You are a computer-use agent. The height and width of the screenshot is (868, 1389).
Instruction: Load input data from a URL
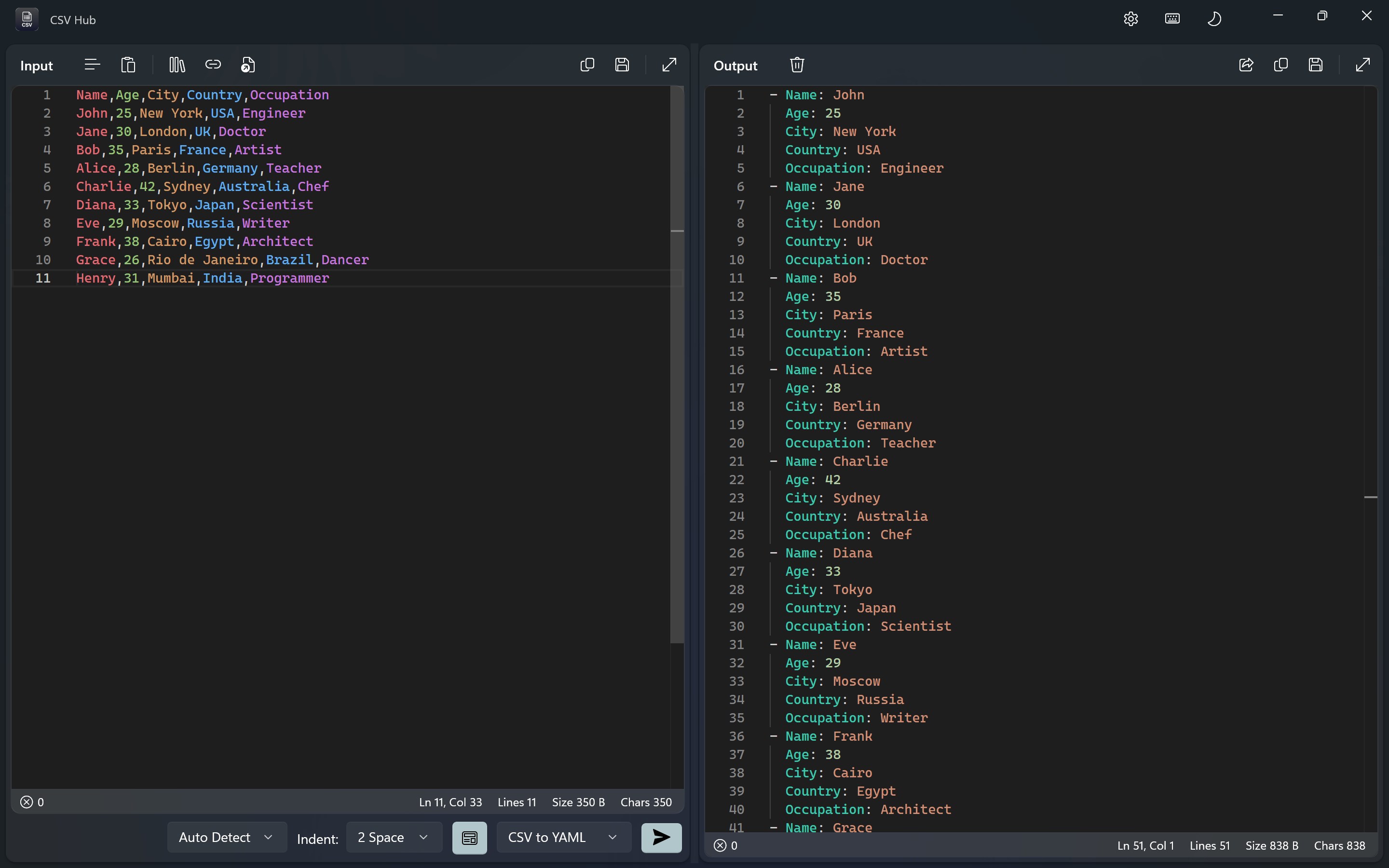pos(213,64)
